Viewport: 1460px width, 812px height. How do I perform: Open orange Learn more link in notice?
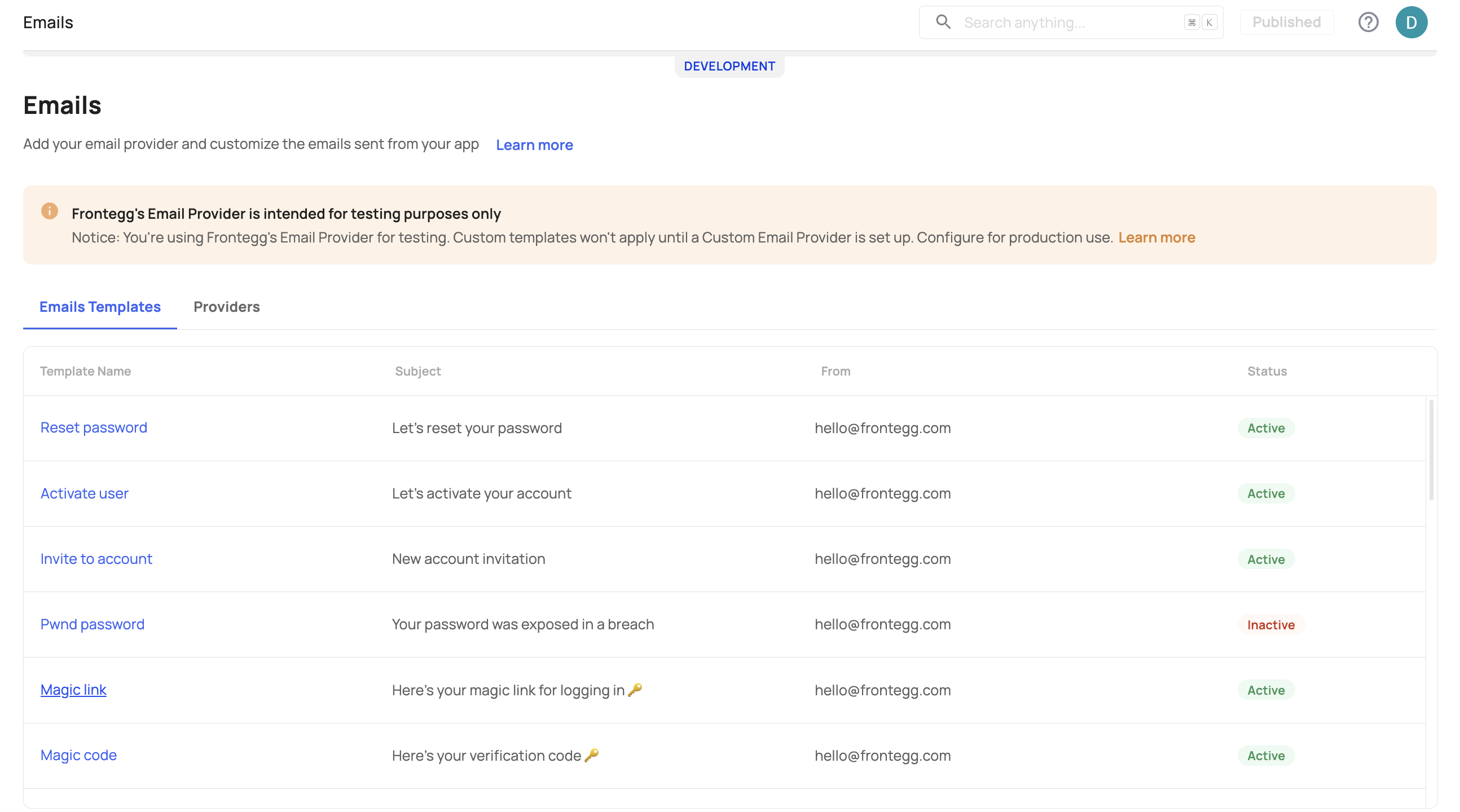(x=1156, y=237)
